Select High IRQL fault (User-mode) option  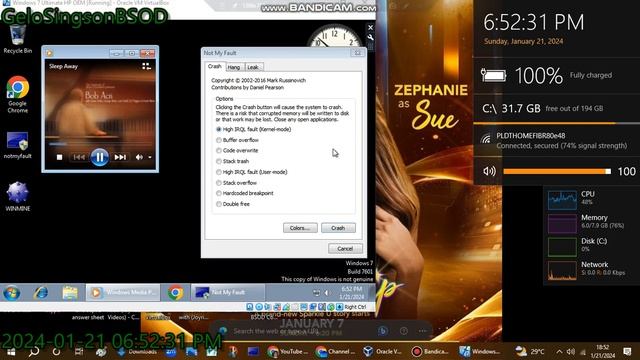(251, 172)
